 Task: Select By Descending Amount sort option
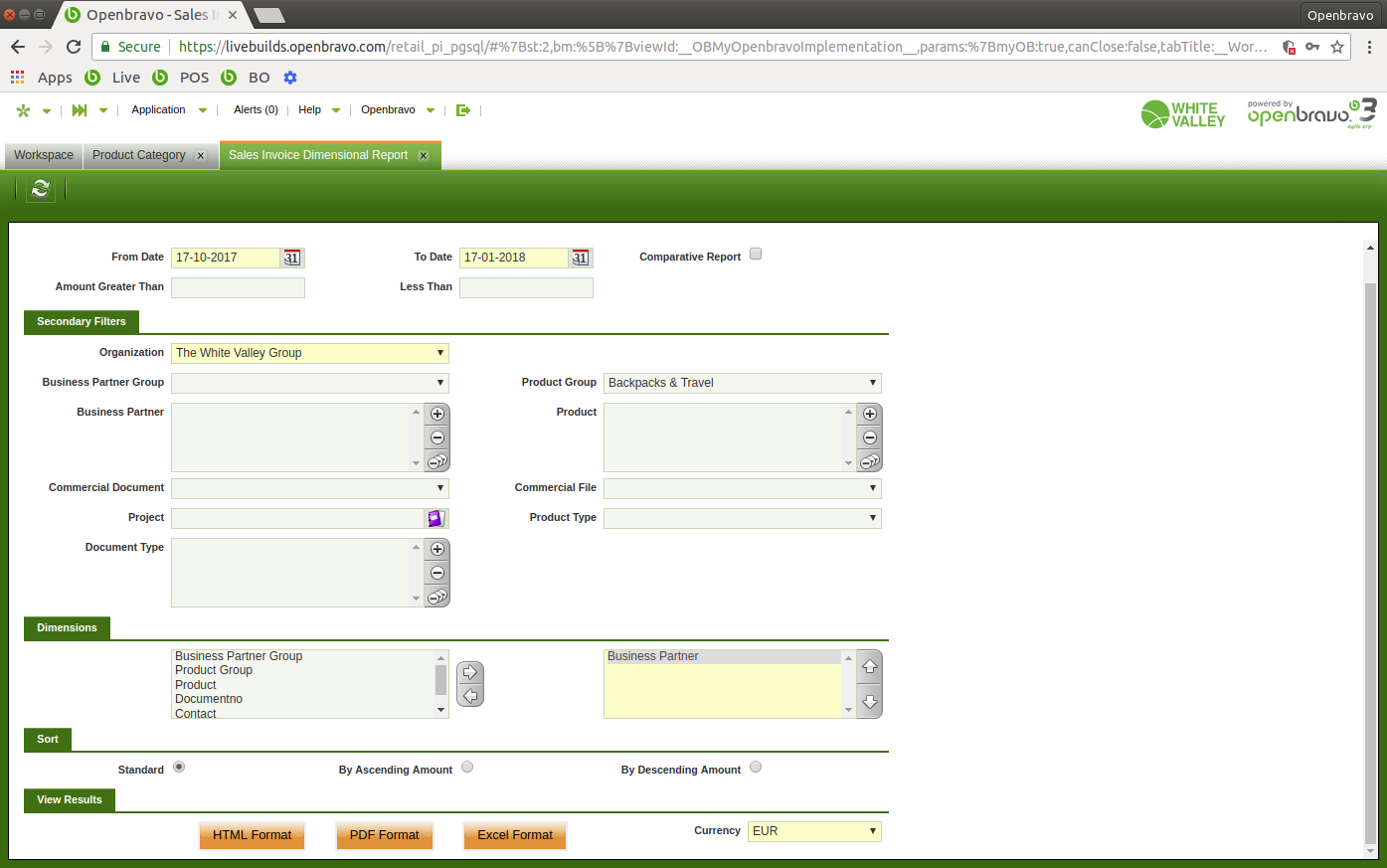tap(756, 767)
